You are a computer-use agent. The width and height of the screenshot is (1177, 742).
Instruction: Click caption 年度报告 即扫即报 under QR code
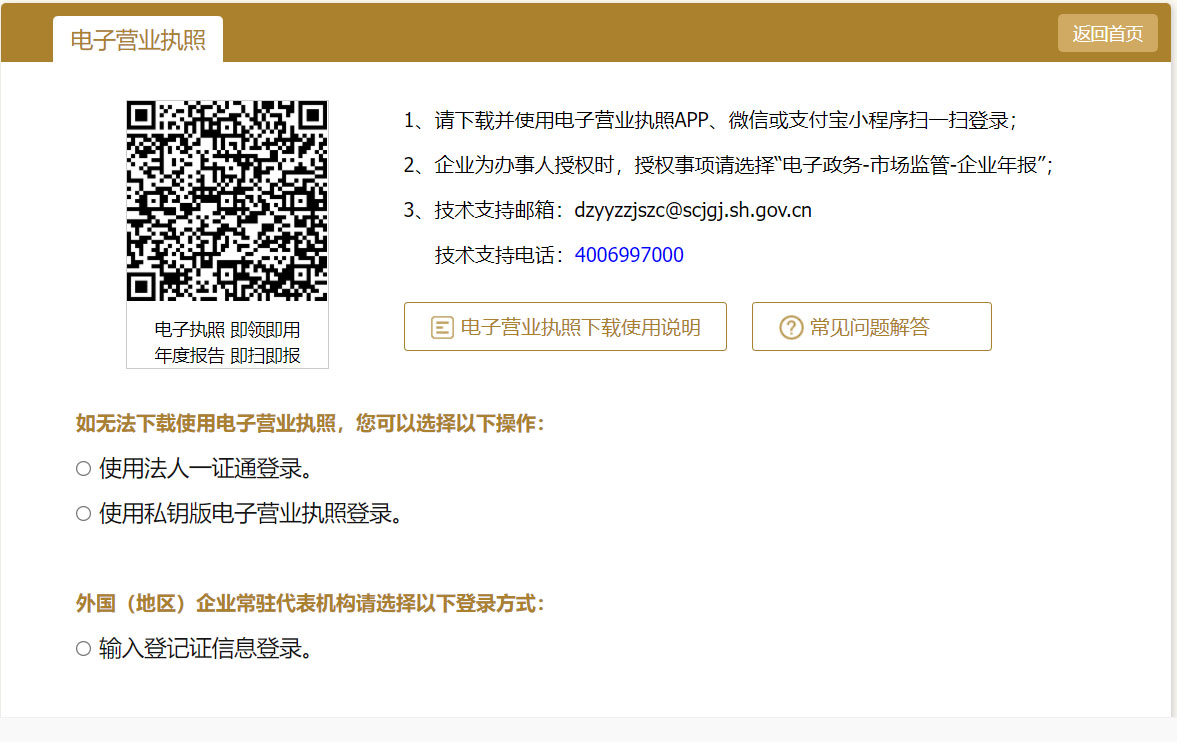tap(227, 355)
